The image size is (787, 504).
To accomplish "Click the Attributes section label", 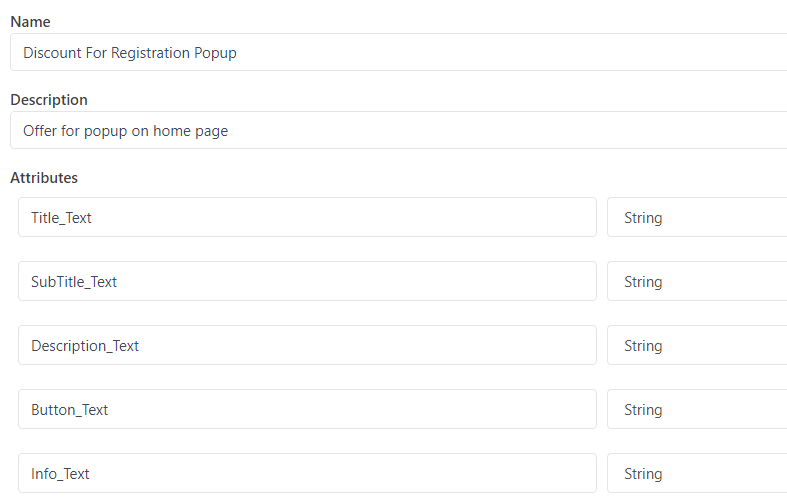I will click(44, 178).
